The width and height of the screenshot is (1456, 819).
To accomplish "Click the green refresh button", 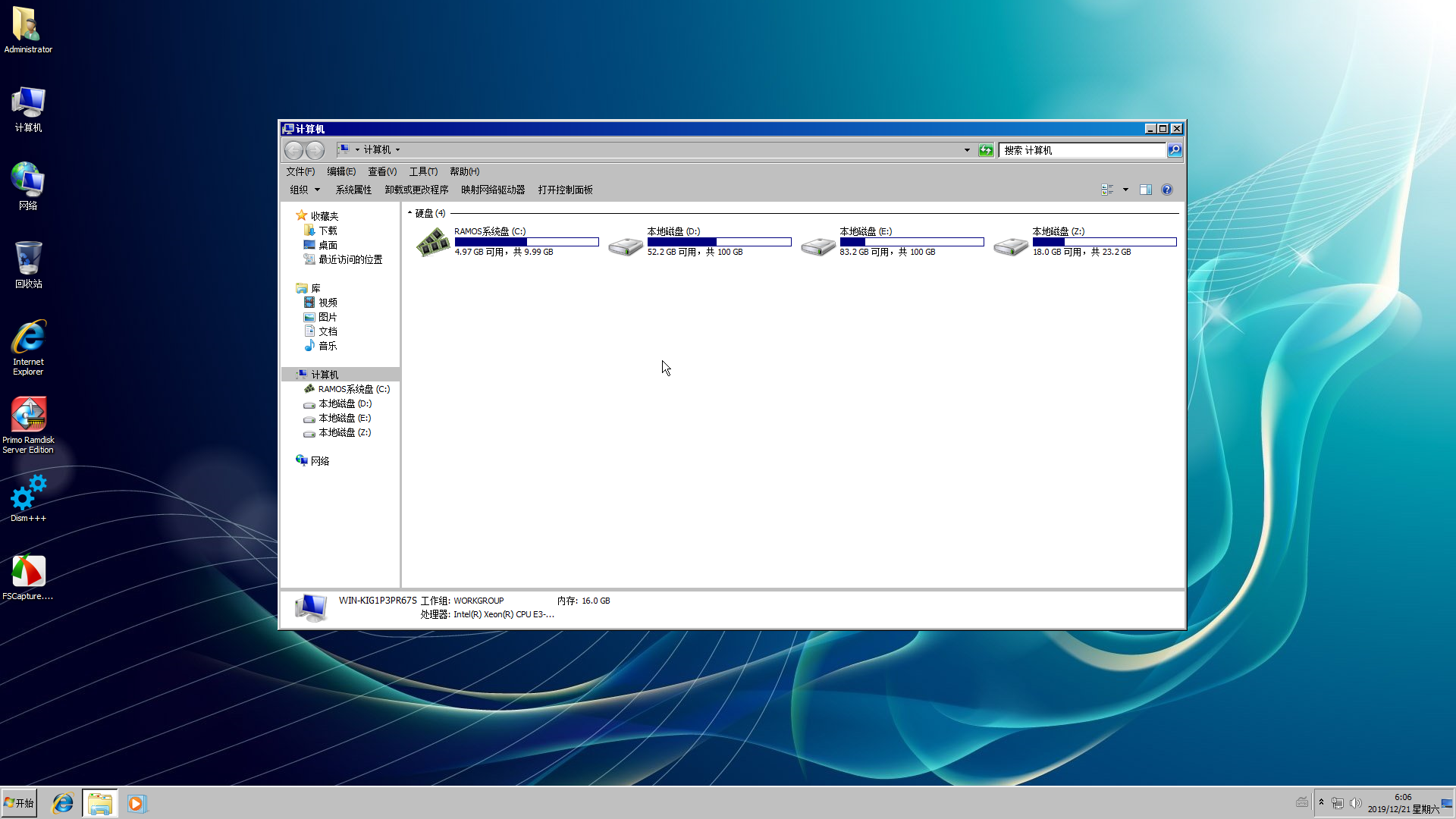I will (986, 150).
